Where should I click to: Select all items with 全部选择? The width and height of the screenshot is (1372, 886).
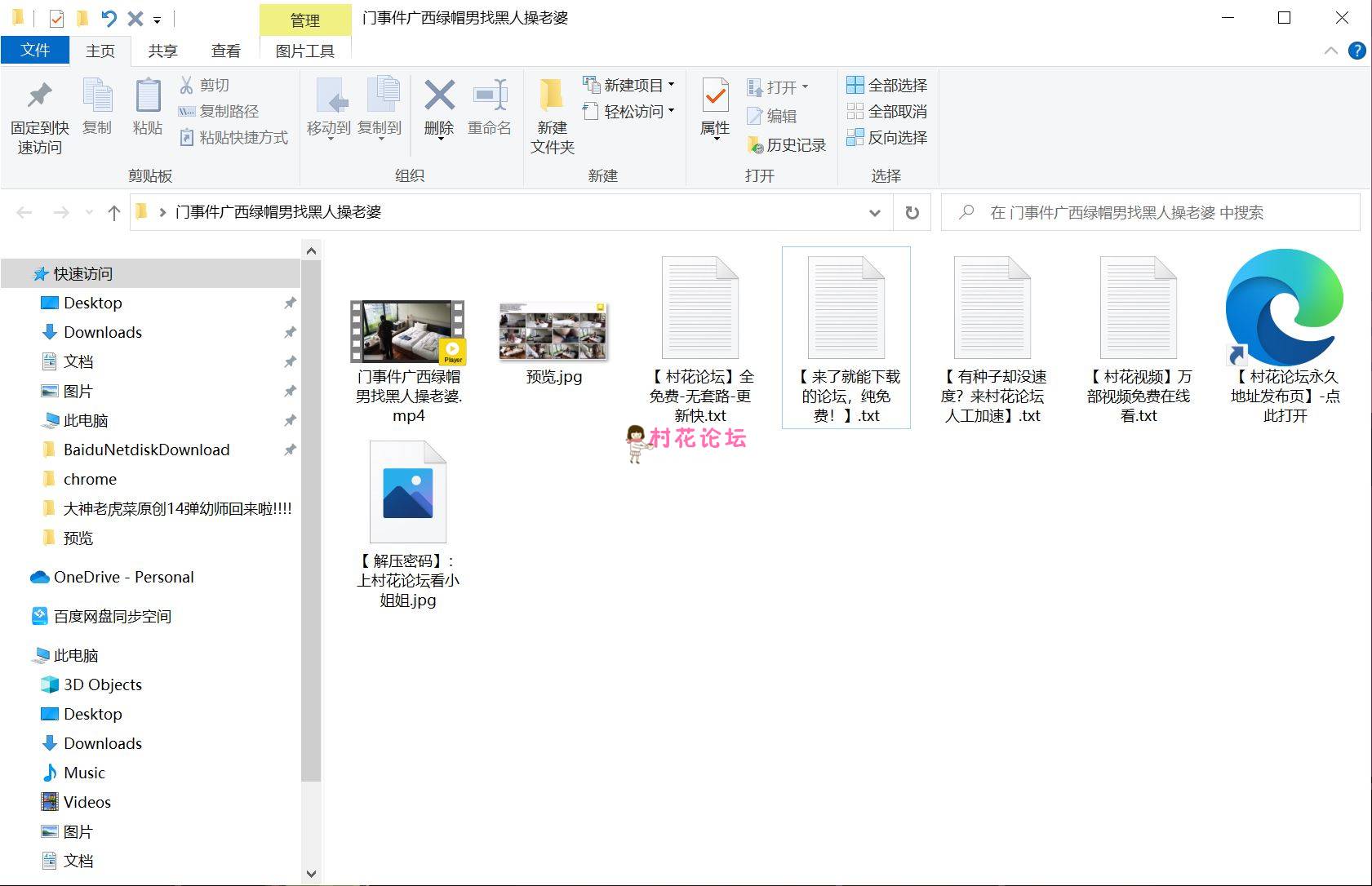[887, 86]
